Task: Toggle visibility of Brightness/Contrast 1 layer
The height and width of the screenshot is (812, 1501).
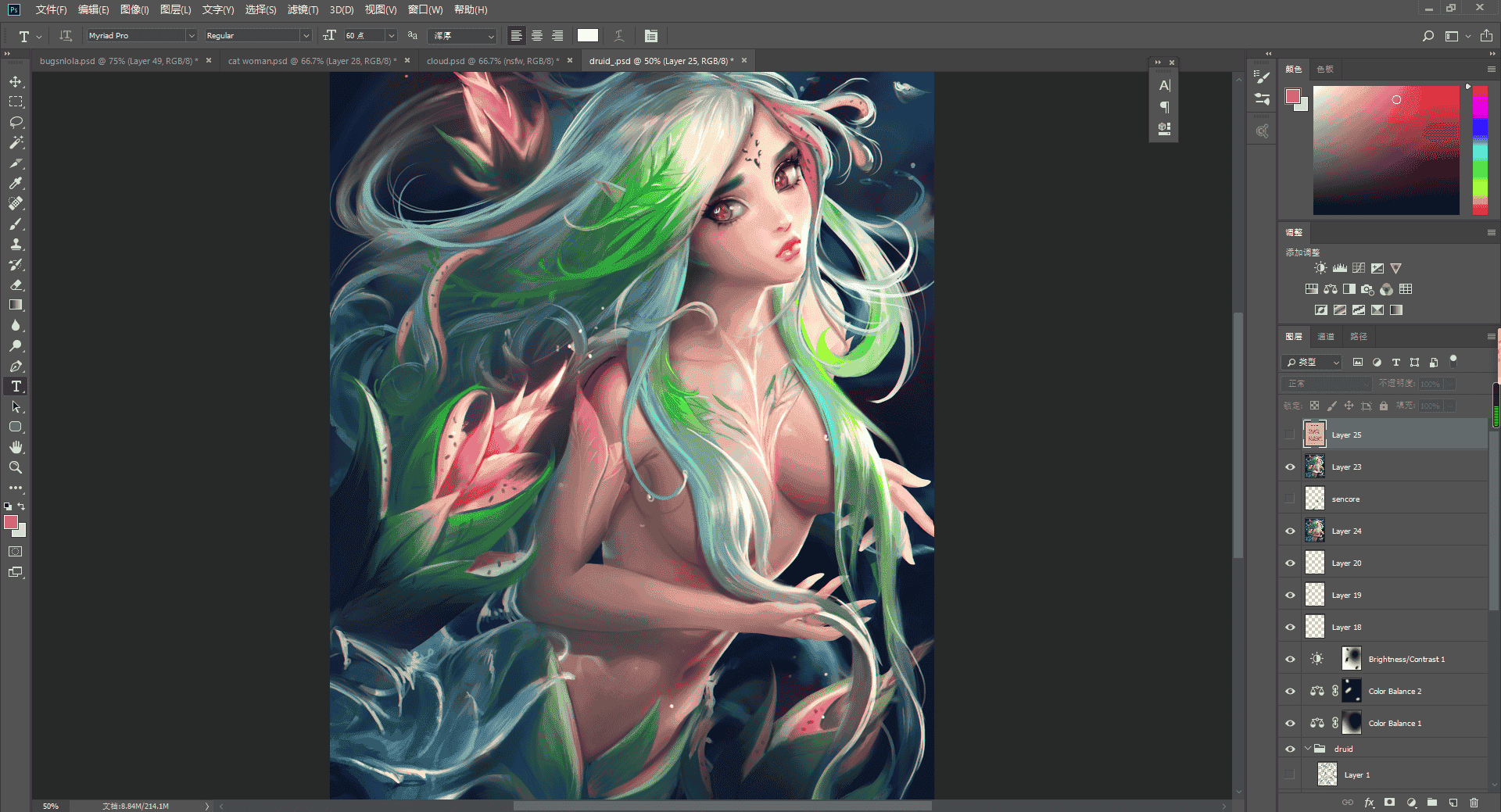Action: pos(1290,659)
